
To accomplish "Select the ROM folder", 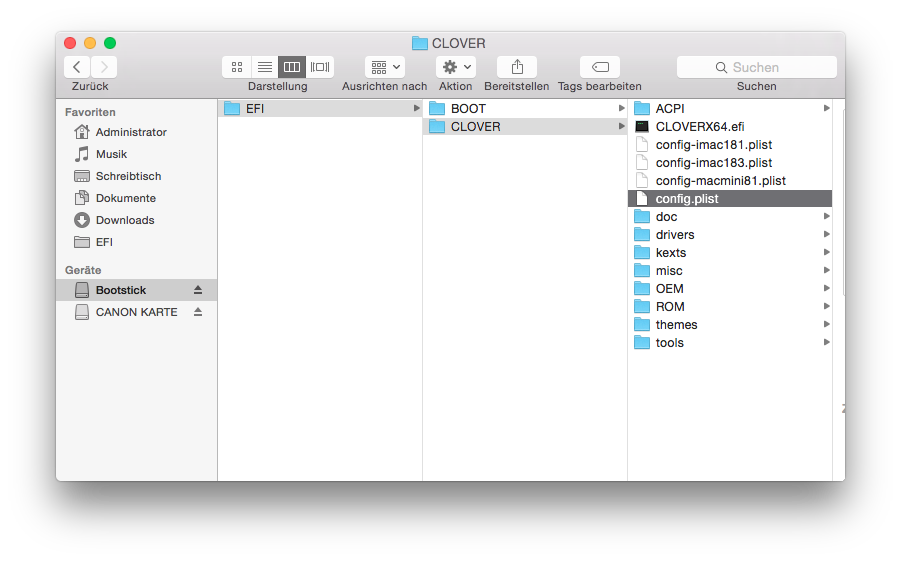I will [730, 306].
